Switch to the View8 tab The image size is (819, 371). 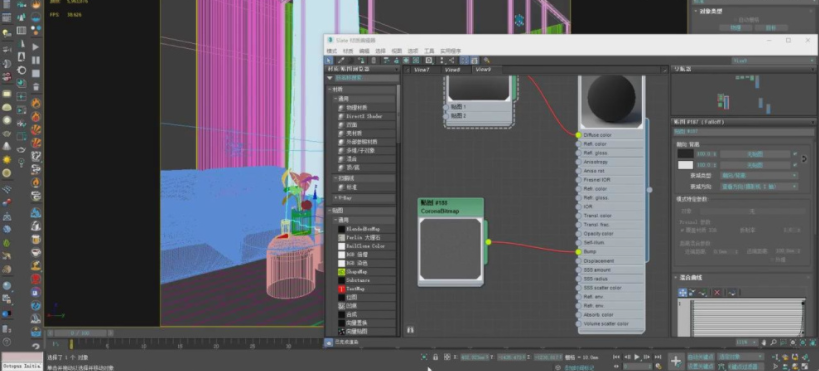pos(452,69)
